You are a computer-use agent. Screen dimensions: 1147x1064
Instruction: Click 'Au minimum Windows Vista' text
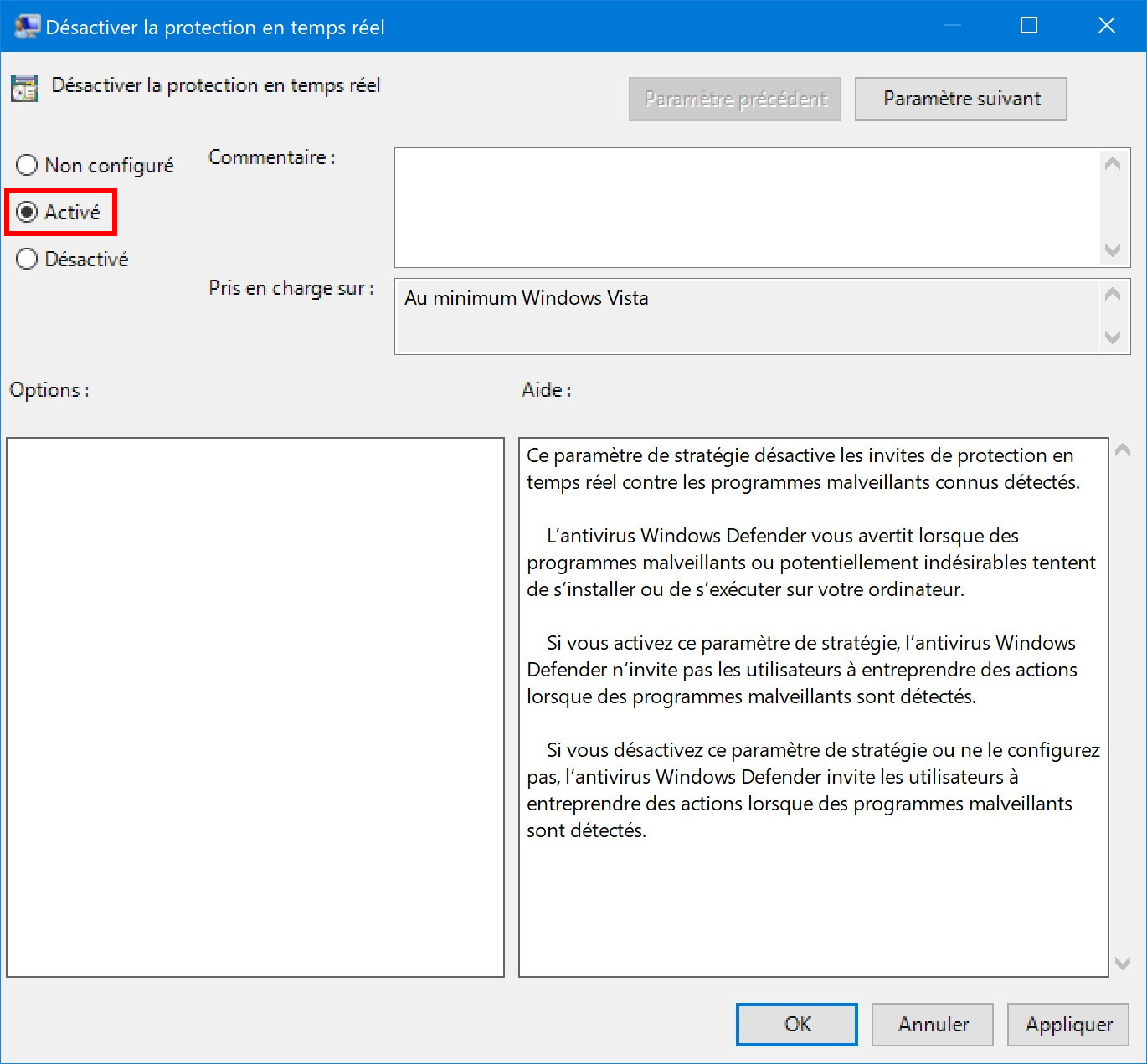coord(527,298)
